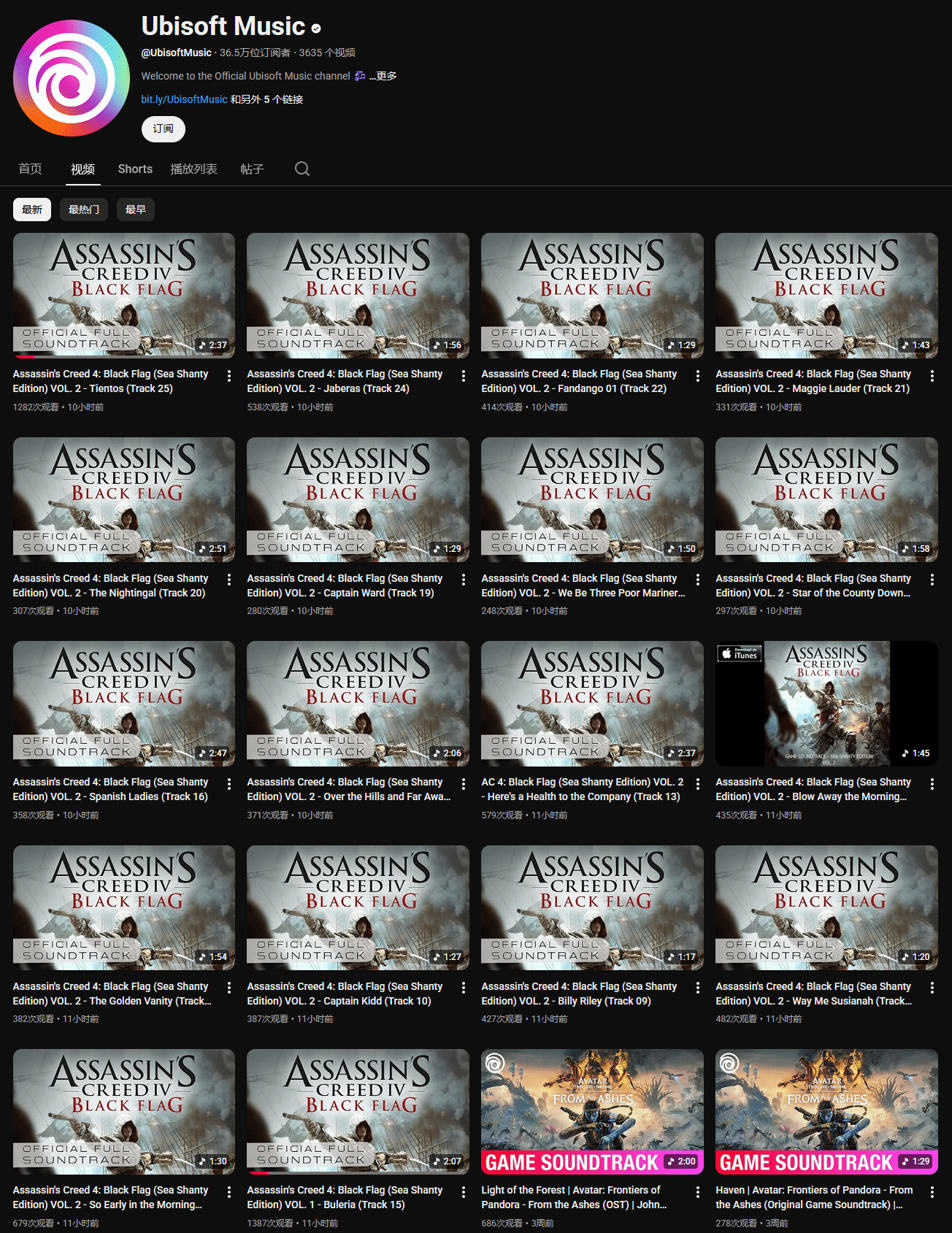Open more options for Tientos (Track 25)
Image resolution: width=952 pixels, height=1233 pixels.
[229, 376]
